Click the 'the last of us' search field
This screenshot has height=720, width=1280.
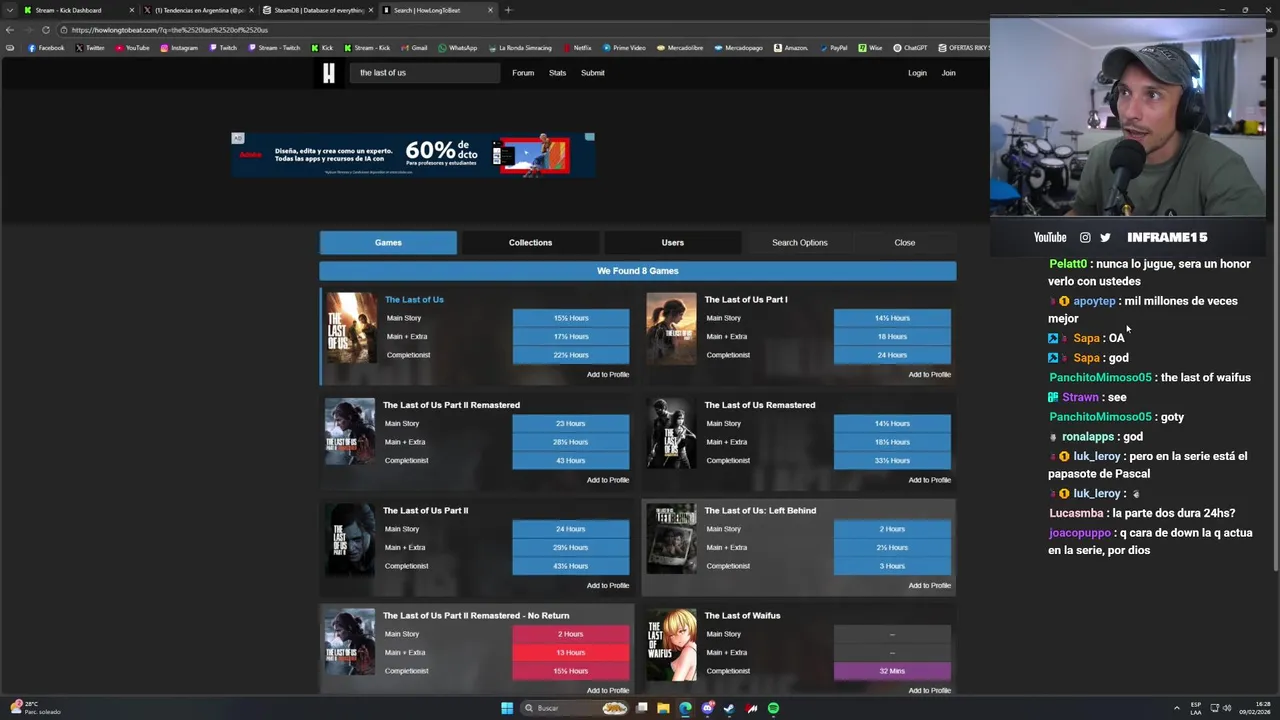tap(425, 73)
